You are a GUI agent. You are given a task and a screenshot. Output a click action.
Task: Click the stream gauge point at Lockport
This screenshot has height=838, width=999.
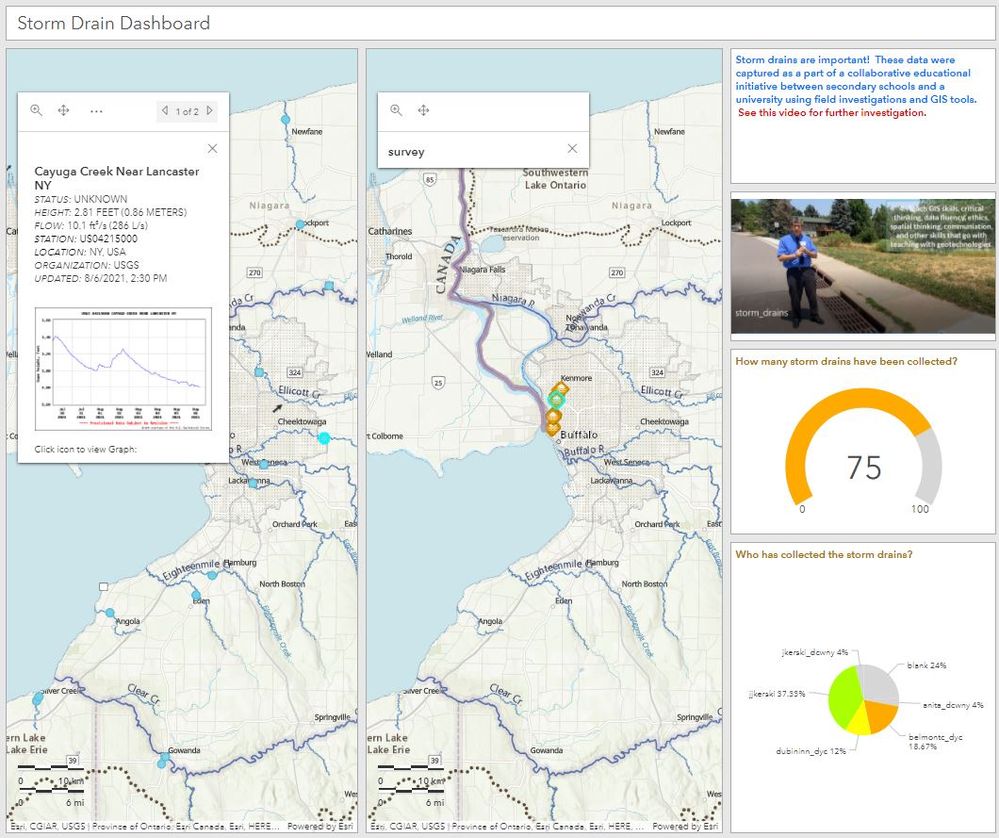pos(300,224)
